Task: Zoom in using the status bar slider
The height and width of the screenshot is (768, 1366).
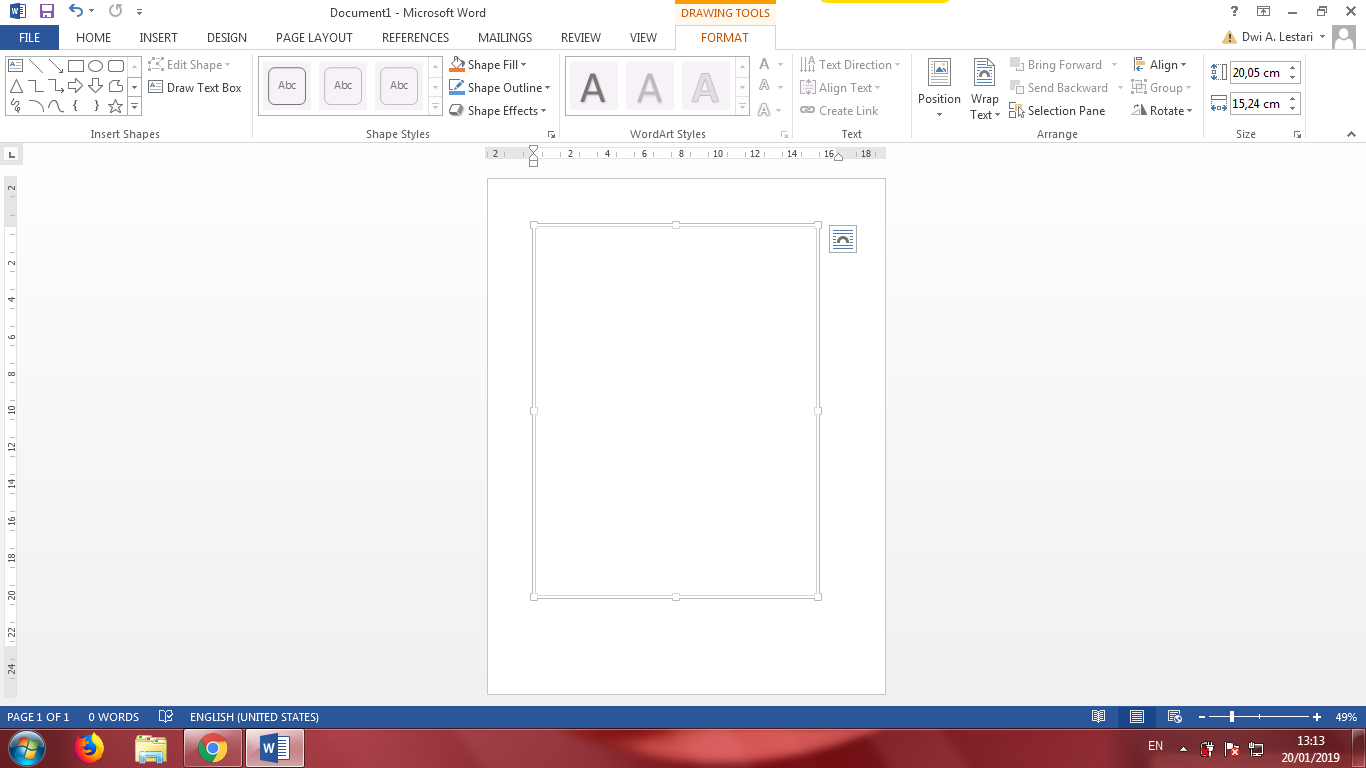Action: pos(1318,717)
